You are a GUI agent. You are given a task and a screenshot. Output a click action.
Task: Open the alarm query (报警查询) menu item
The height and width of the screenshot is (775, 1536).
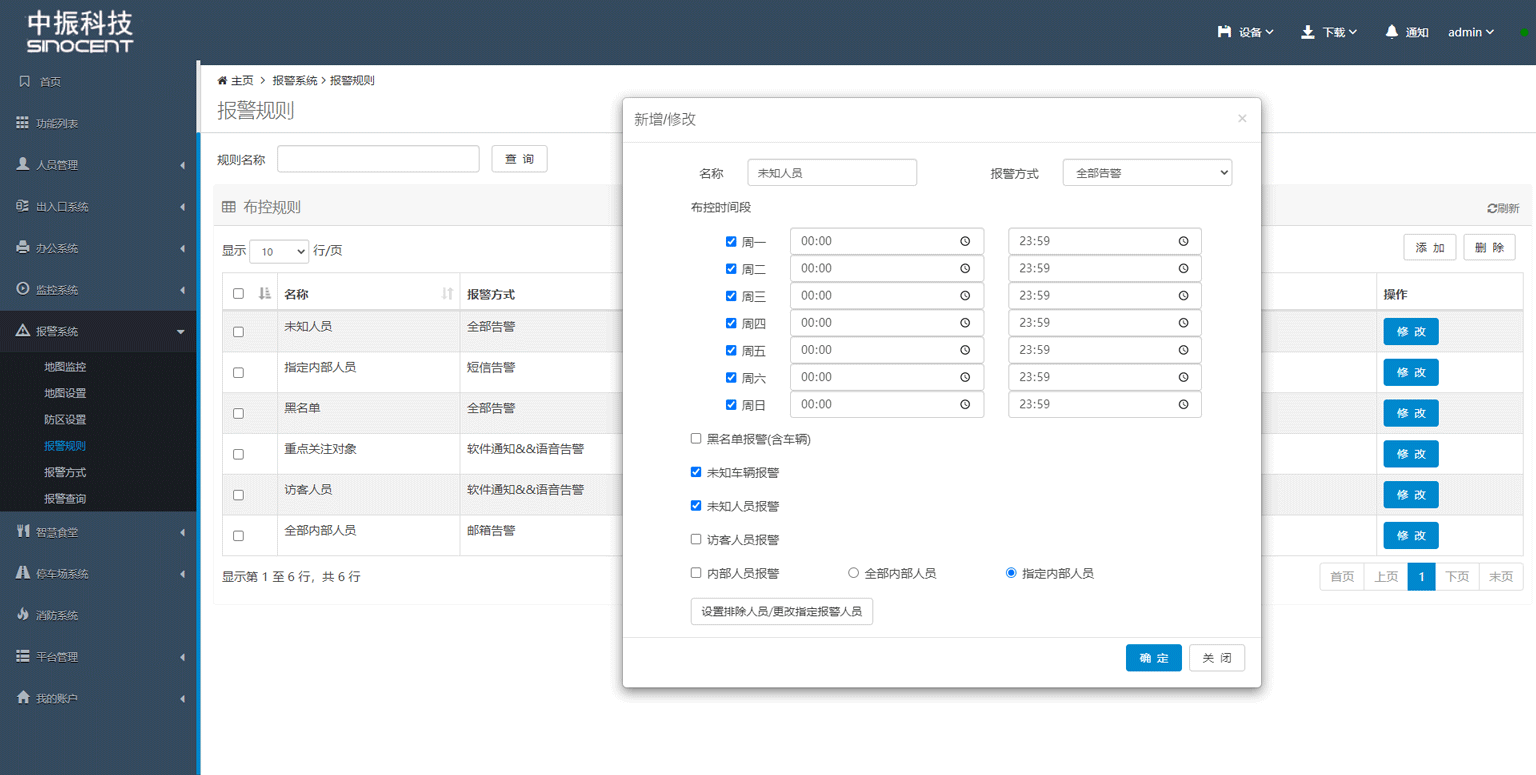65,498
